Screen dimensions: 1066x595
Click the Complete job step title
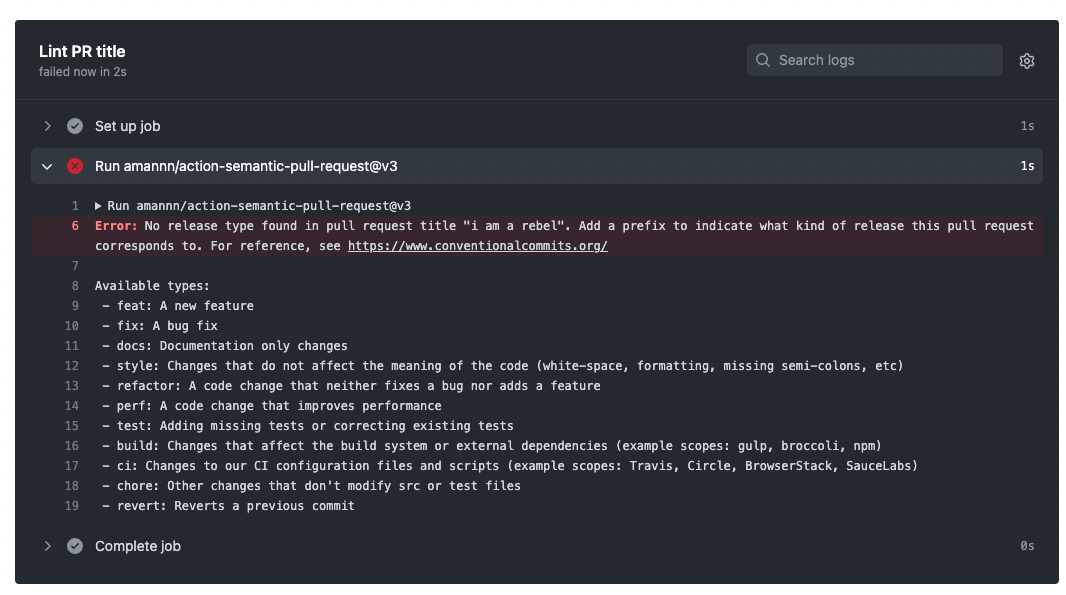point(138,546)
